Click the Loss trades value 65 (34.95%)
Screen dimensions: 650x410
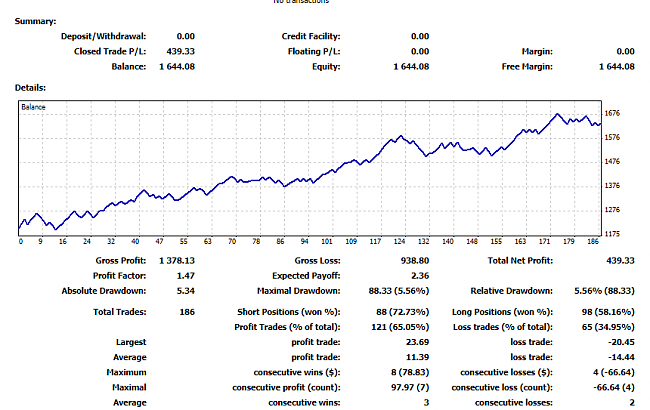click(x=608, y=327)
